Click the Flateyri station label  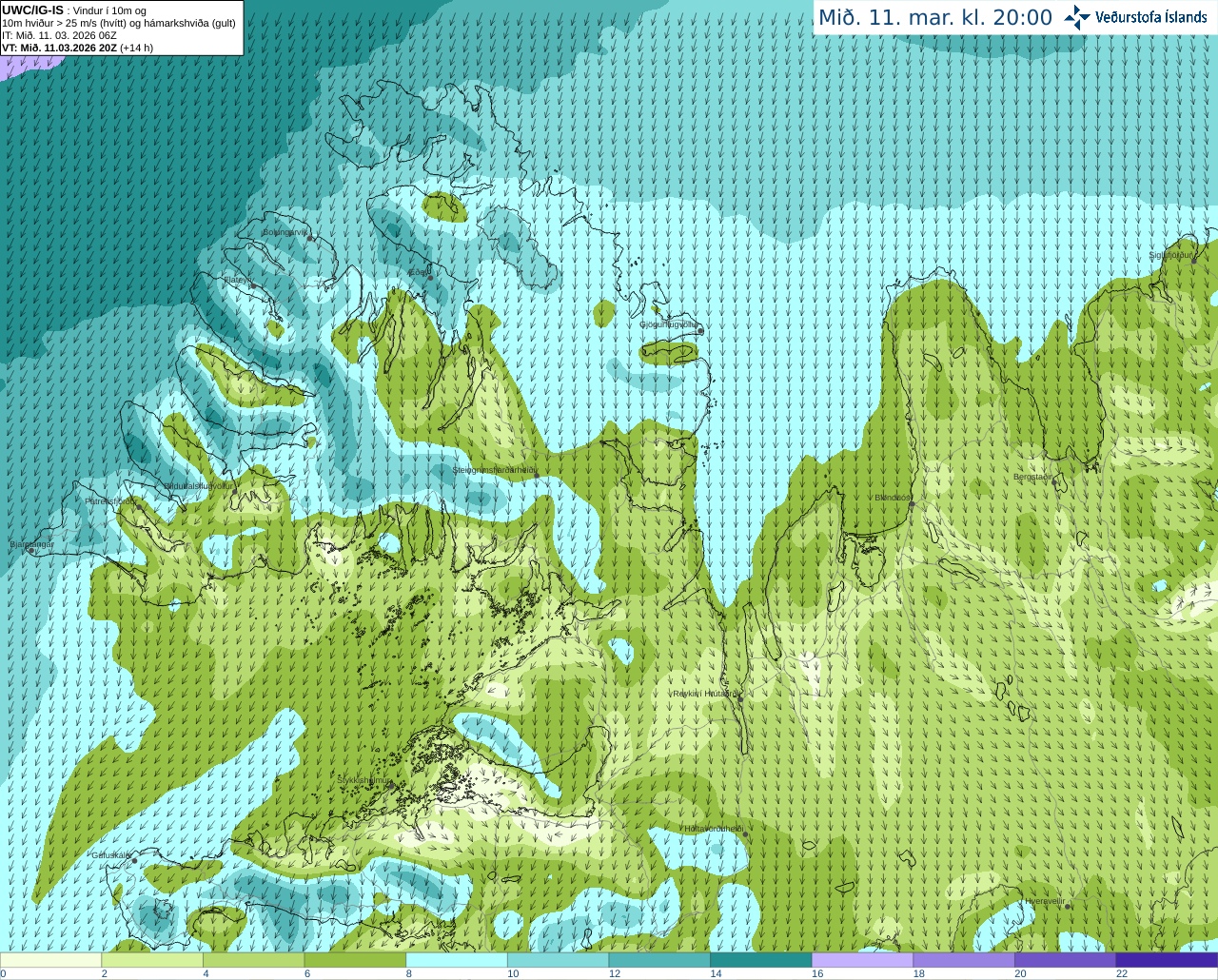coord(237,280)
